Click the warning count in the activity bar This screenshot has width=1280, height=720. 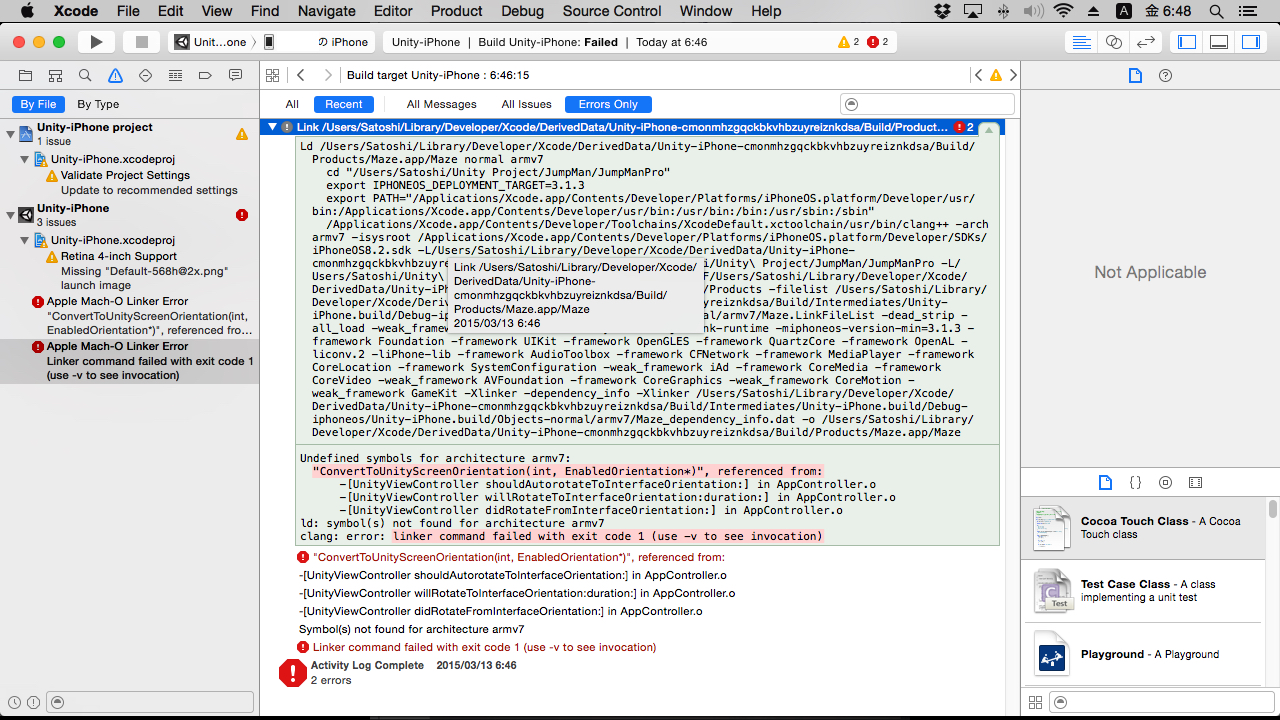(849, 42)
